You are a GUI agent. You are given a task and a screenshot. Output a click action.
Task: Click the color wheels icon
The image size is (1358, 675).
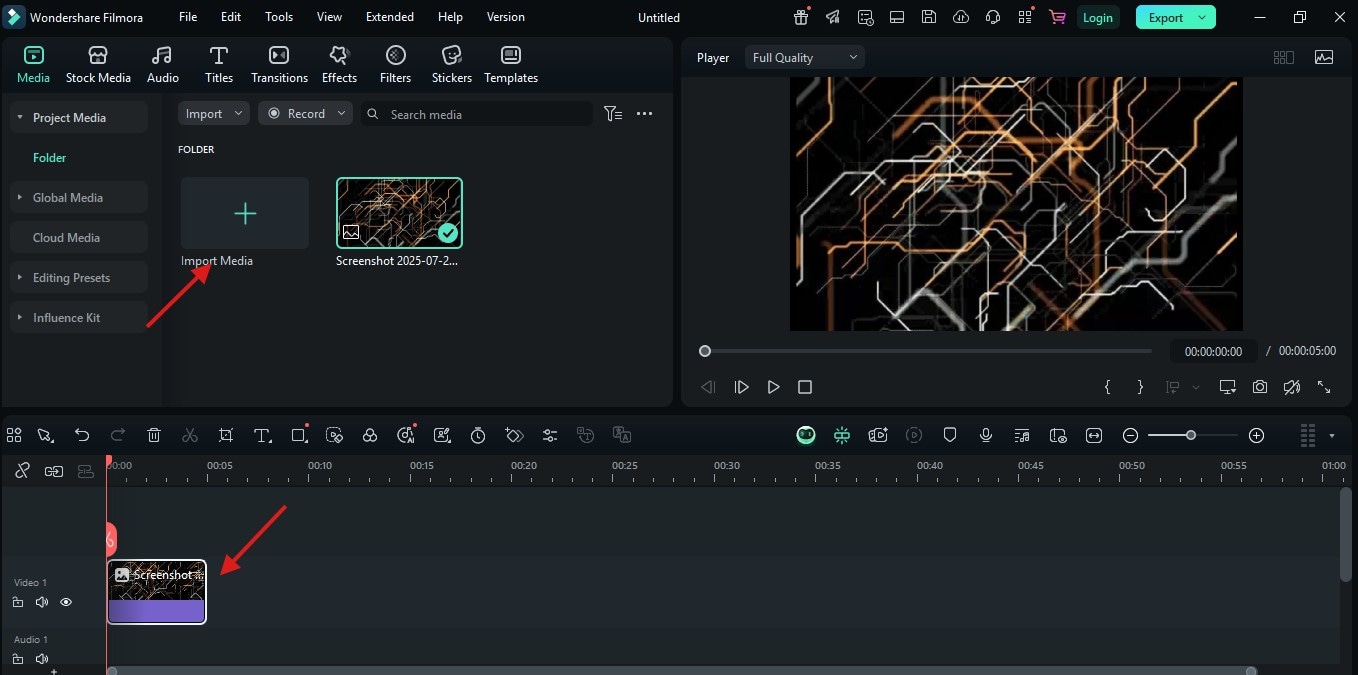[370, 435]
